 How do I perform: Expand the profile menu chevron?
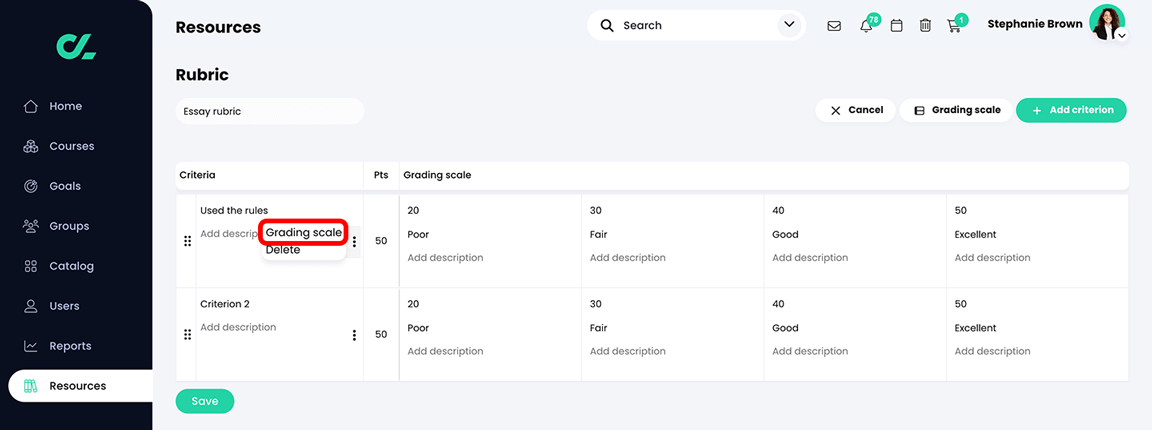coord(1122,35)
